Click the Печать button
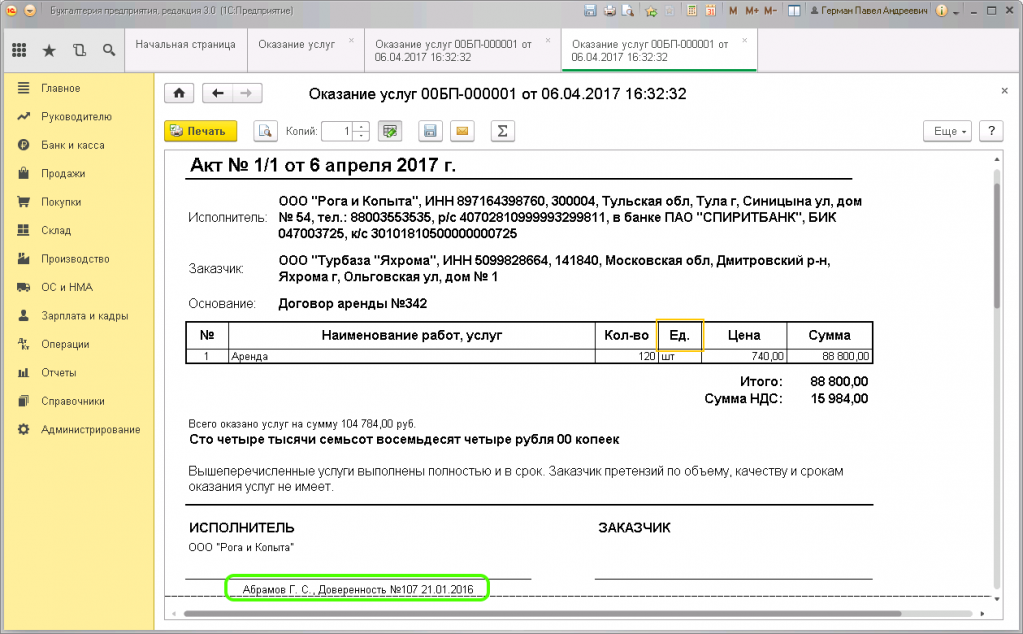Image resolution: width=1023 pixels, height=634 pixels. (x=200, y=131)
